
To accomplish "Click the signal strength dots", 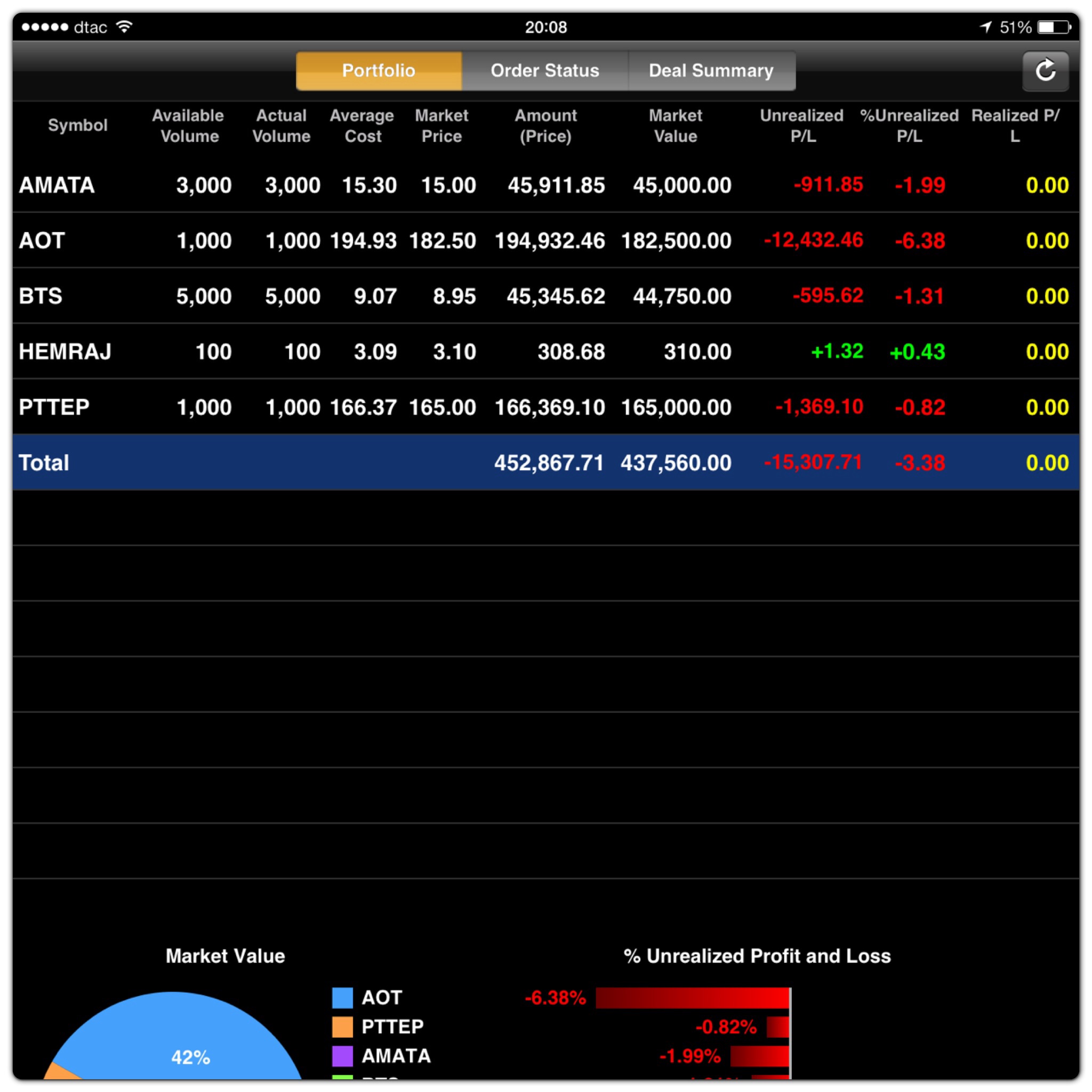I will [45, 27].
